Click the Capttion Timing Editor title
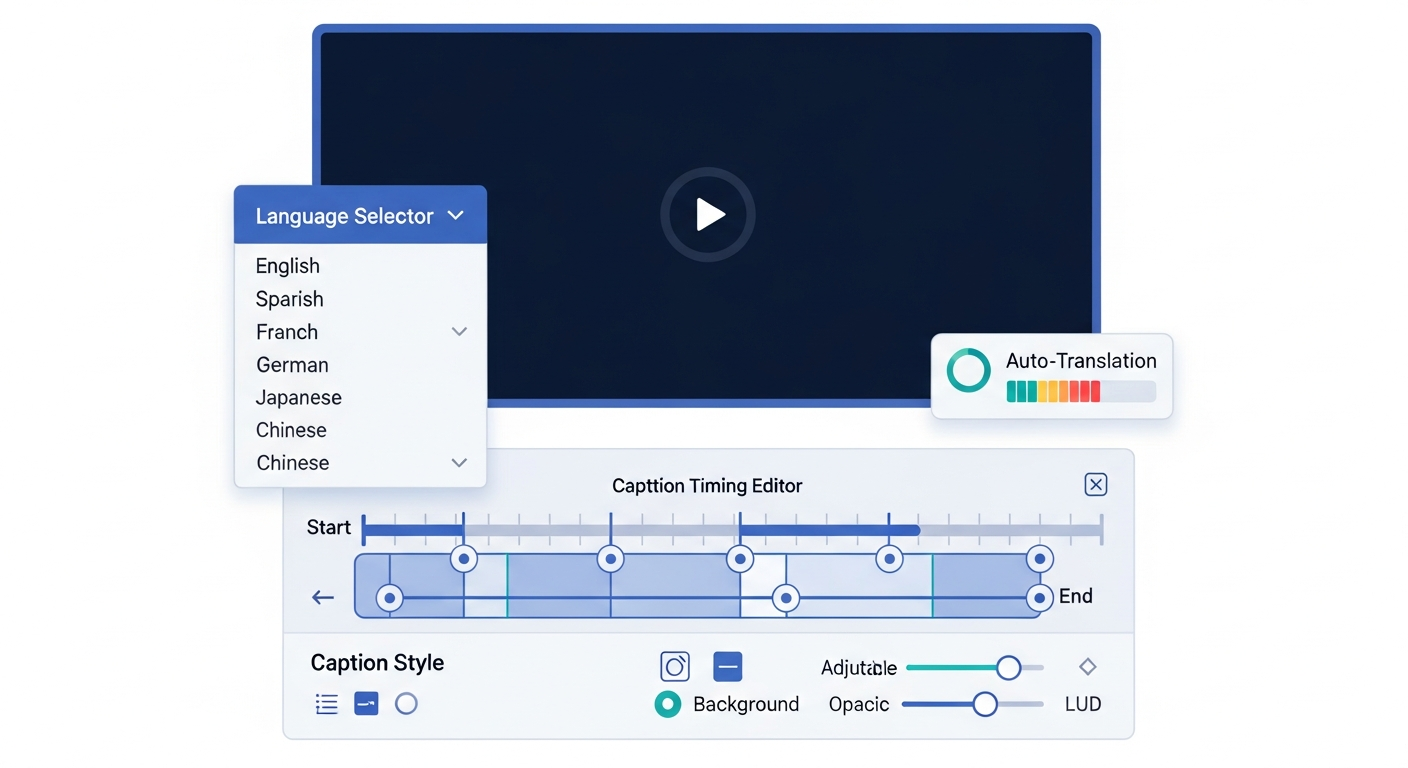 707,486
